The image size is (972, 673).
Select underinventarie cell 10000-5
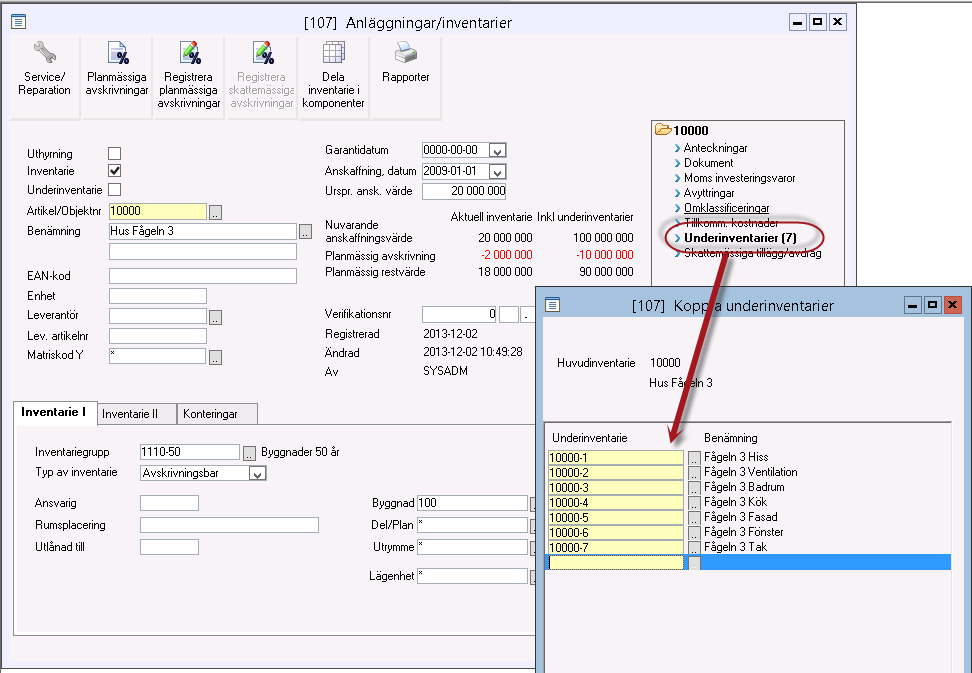point(616,517)
